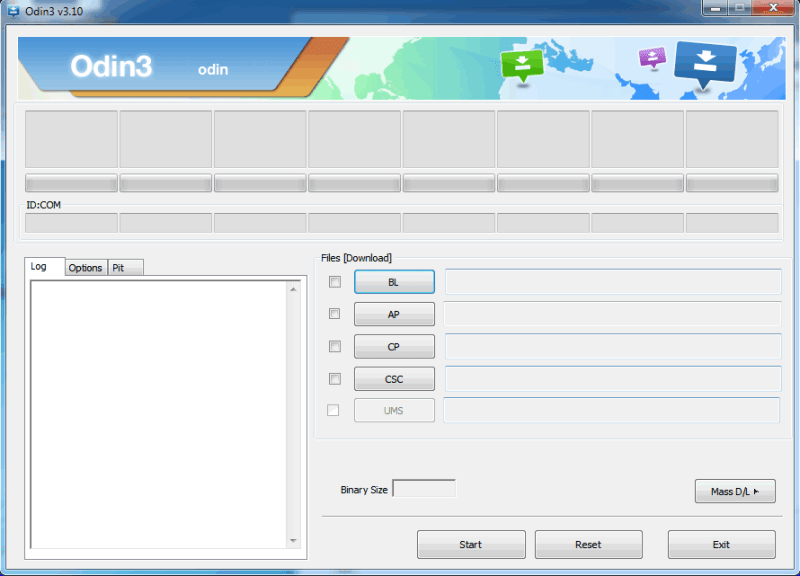Browse for a CP modem file
This screenshot has width=800, height=576.
point(394,347)
